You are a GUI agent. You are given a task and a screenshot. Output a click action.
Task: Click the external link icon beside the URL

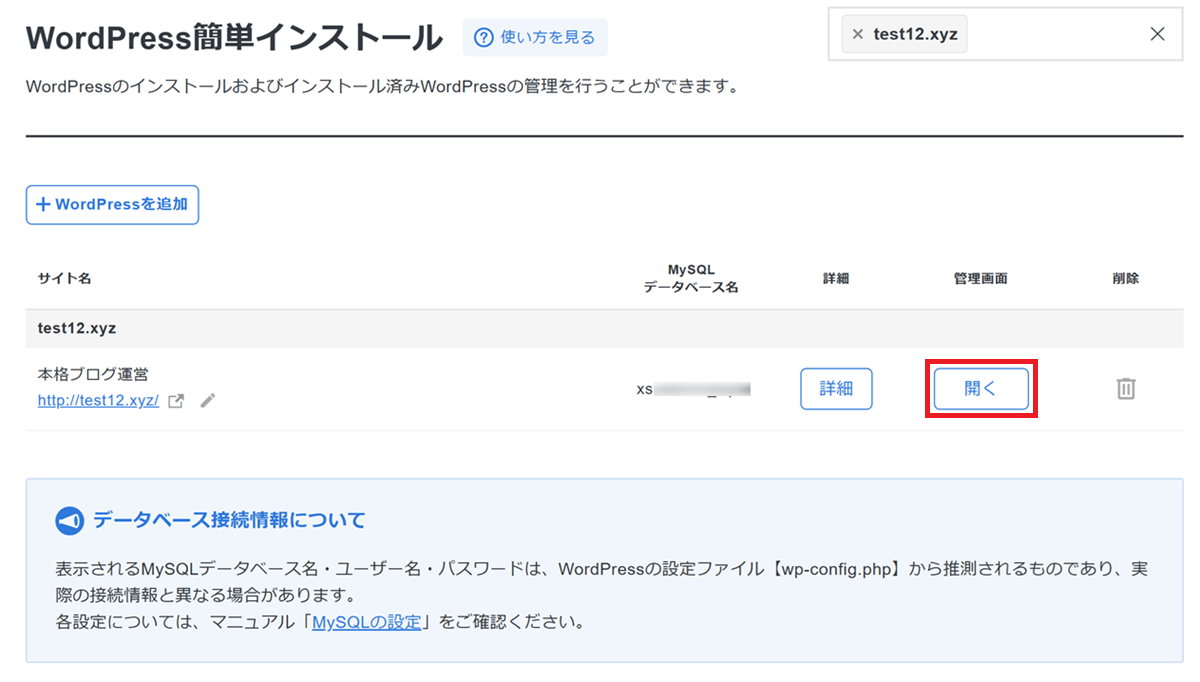(176, 401)
